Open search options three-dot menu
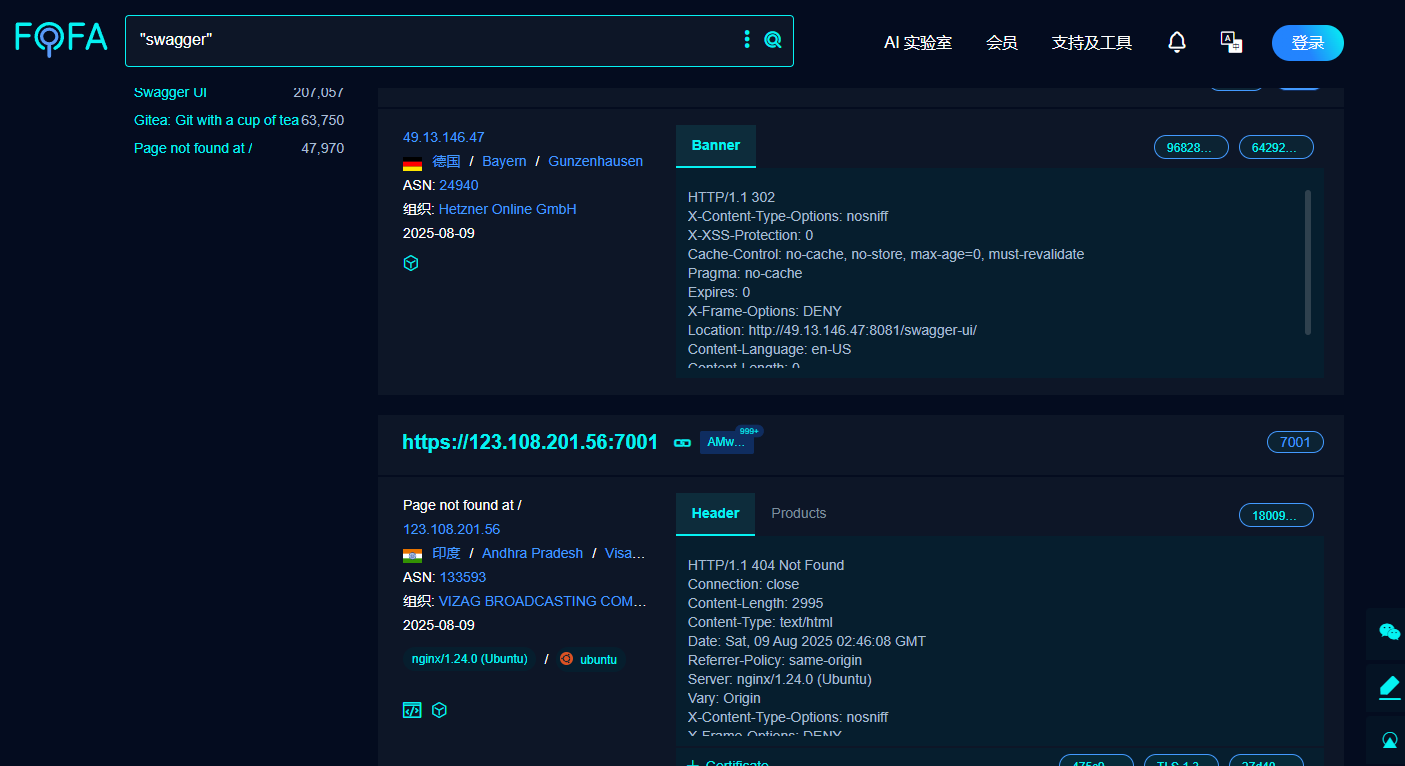Viewport: 1405px width, 766px height. point(746,39)
